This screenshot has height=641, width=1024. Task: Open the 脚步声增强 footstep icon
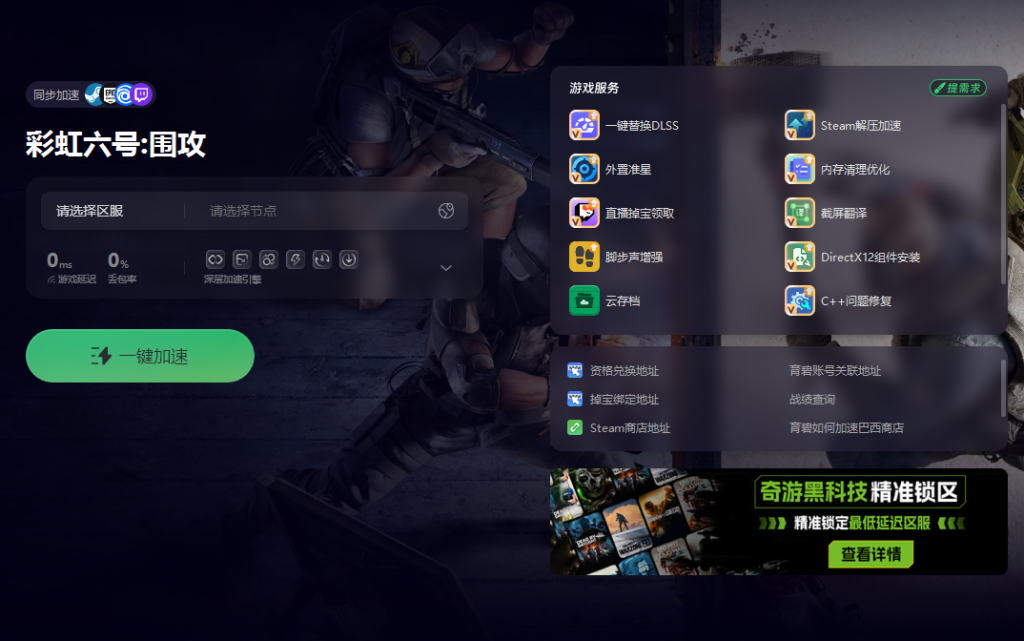[x=584, y=257]
